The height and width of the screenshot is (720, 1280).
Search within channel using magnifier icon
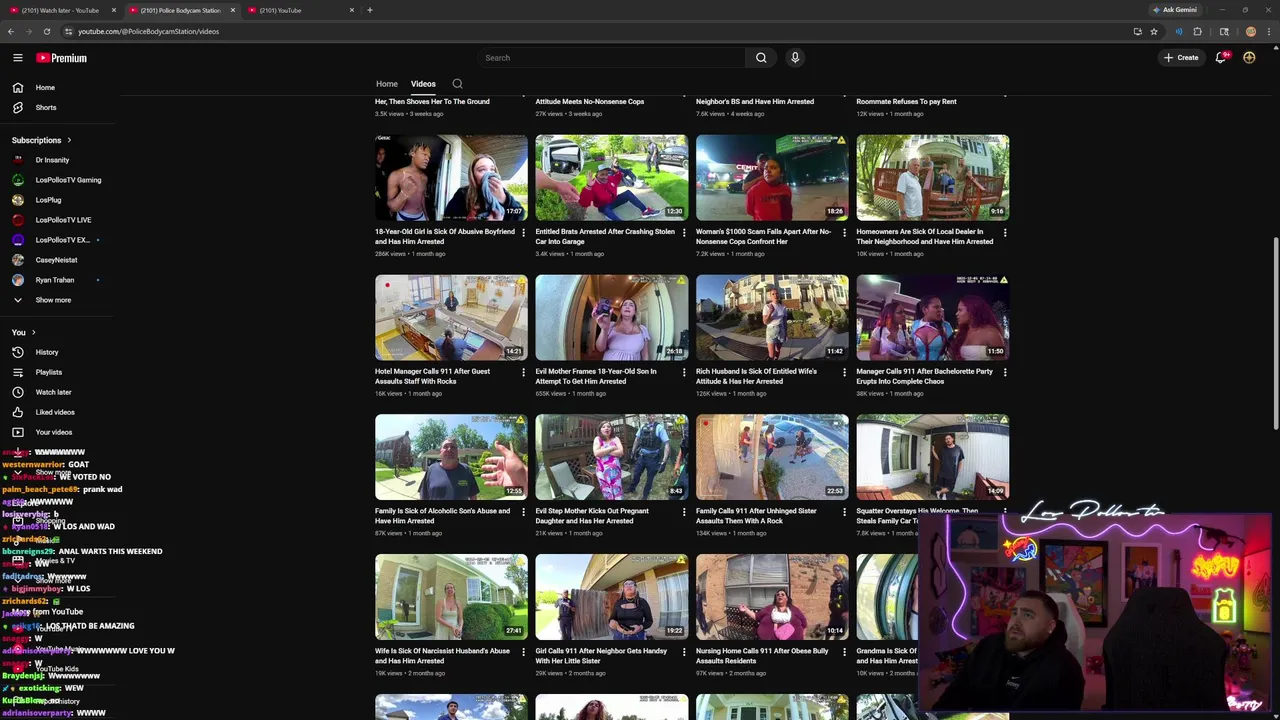(x=457, y=84)
